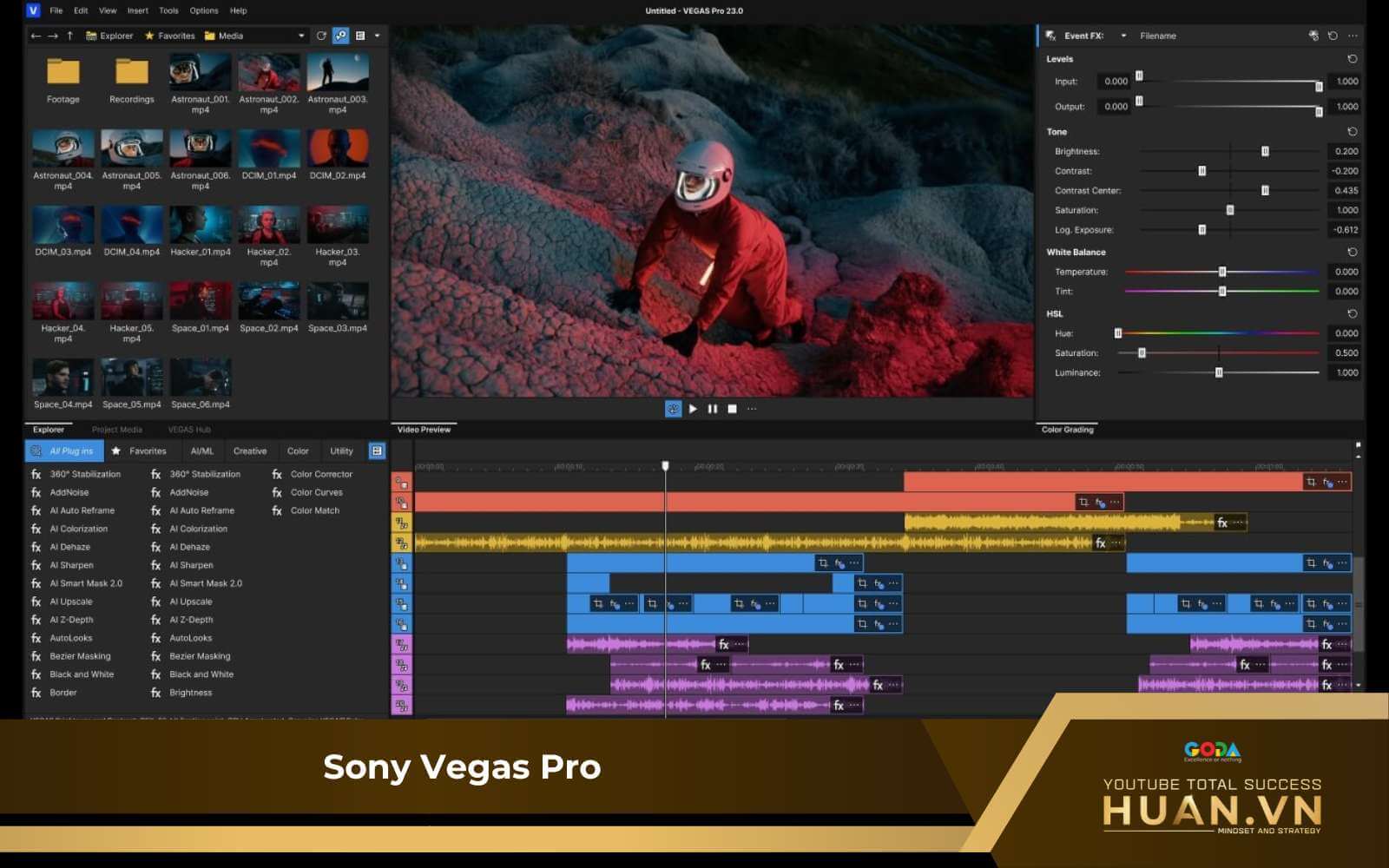Choose the Color Corrector plug-in
This screenshot has height=868, width=1389.
tap(321, 474)
